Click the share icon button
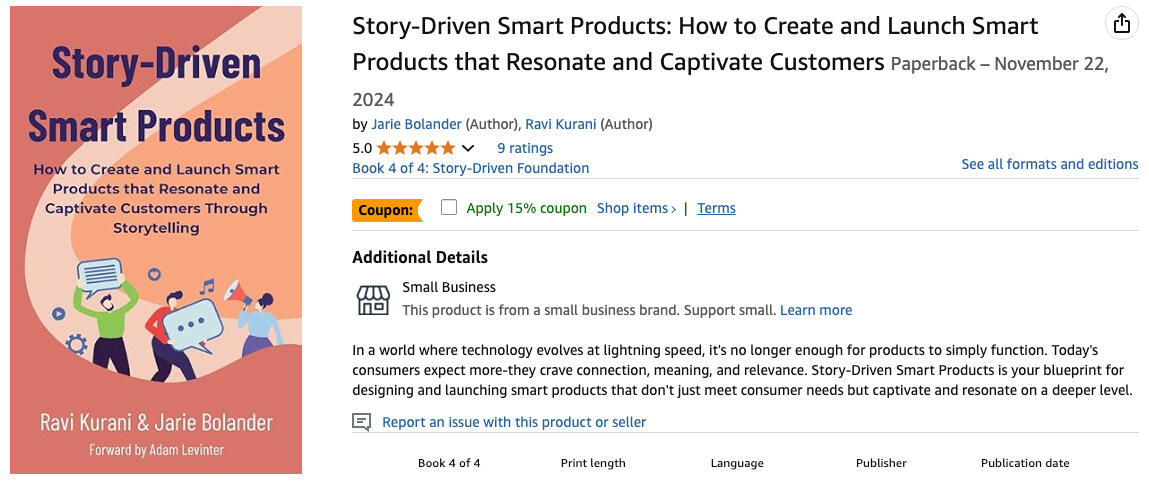Viewport: 1149px width, 482px height. [x=1122, y=23]
